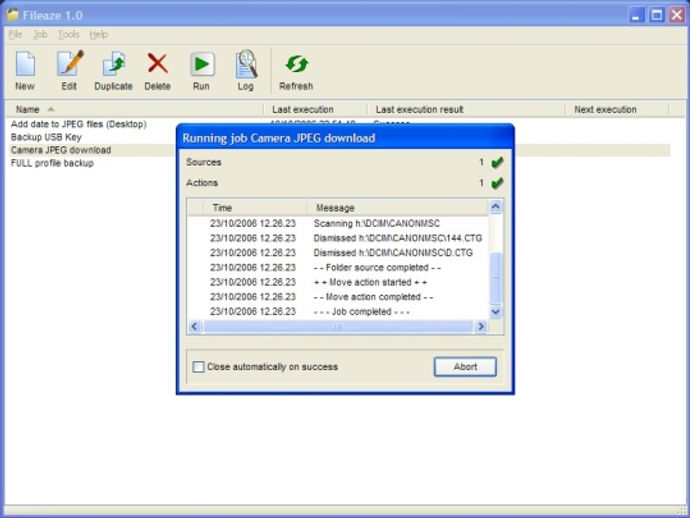Click the log scroll-left arrow
Image resolution: width=690 pixels, height=518 pixels.
pos(195,326)
